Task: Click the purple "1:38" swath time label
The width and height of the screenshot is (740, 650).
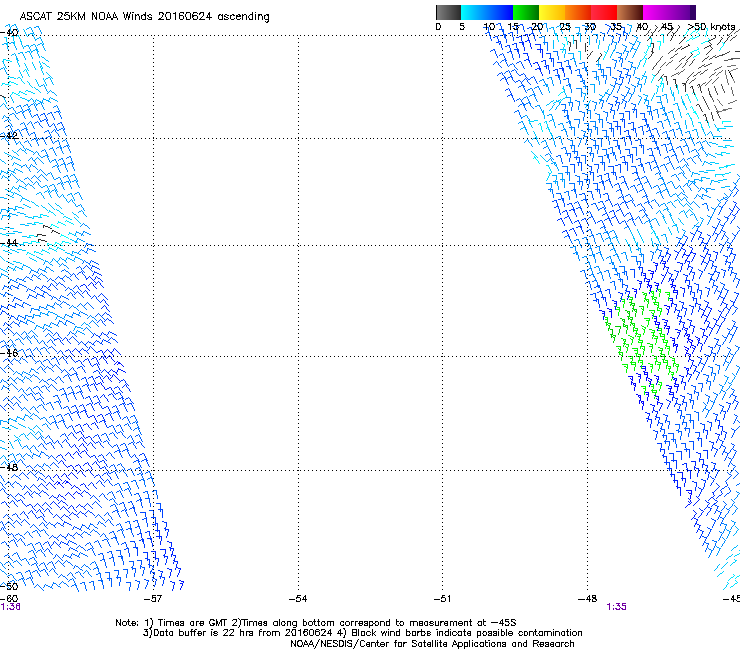Action: pos(10,607)
